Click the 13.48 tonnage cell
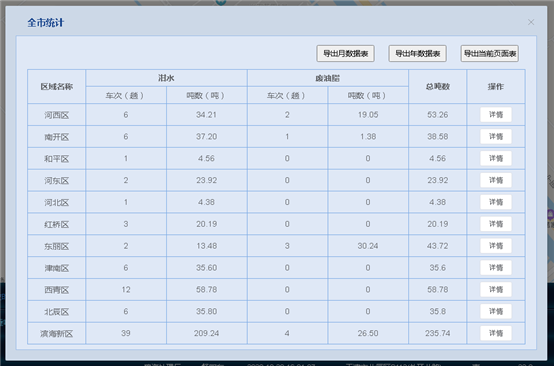 pos(207,246)
